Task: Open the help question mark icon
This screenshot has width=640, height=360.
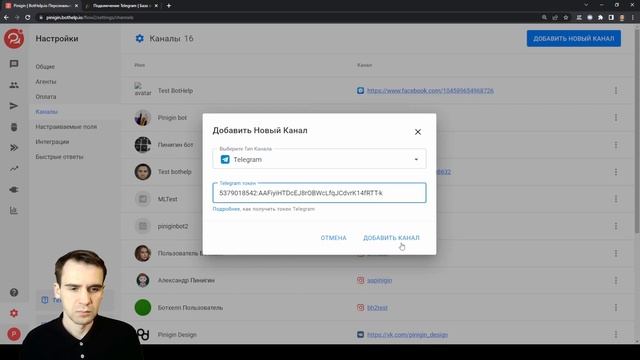Action: tap(14, 292)
